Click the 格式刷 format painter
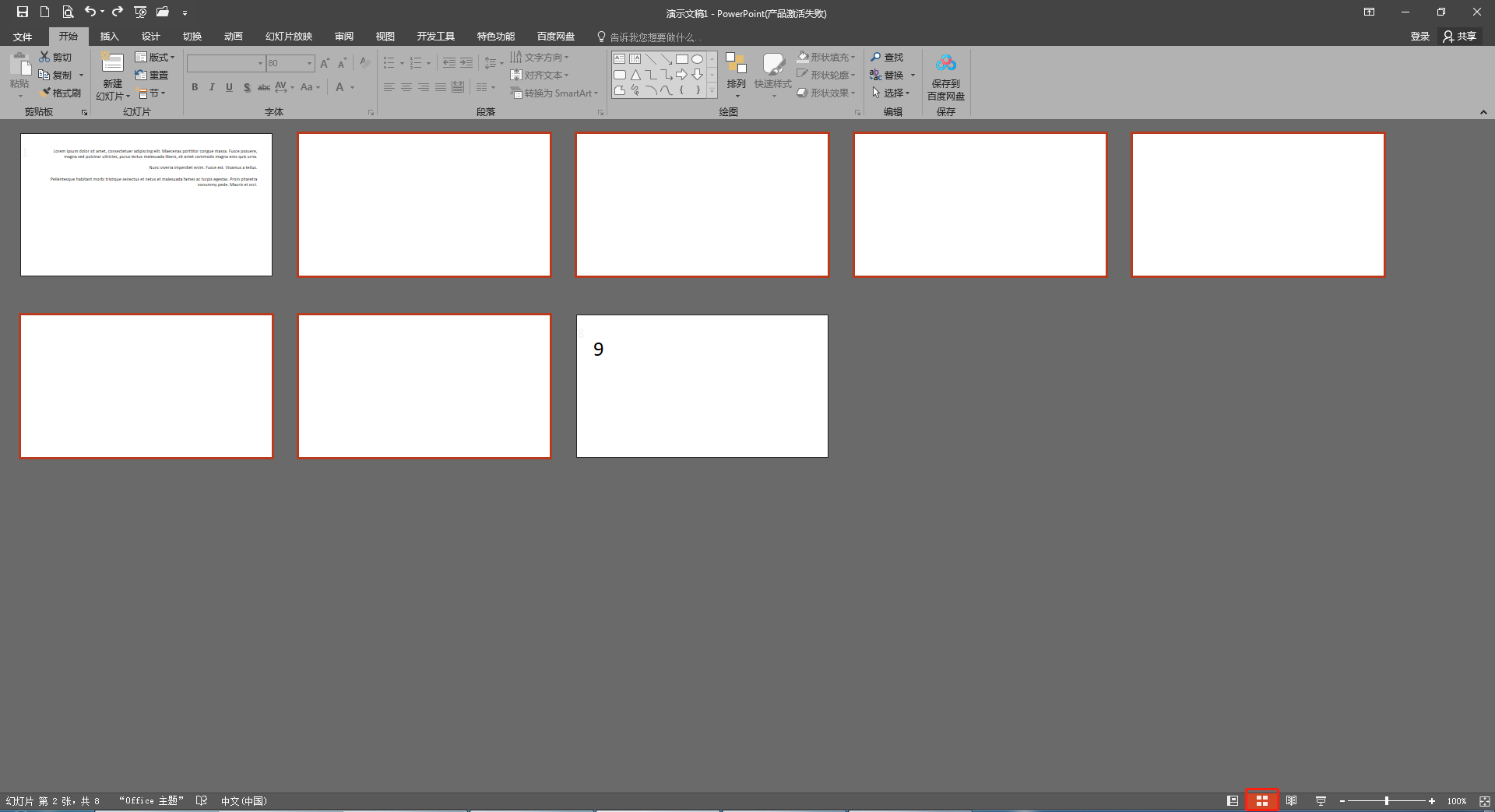This screenshot has width=1495, height=812. (x=61, y=93)
